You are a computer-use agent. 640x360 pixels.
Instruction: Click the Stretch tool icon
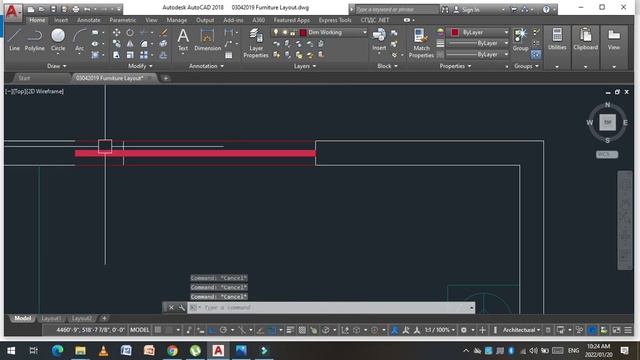pos(117,55)
